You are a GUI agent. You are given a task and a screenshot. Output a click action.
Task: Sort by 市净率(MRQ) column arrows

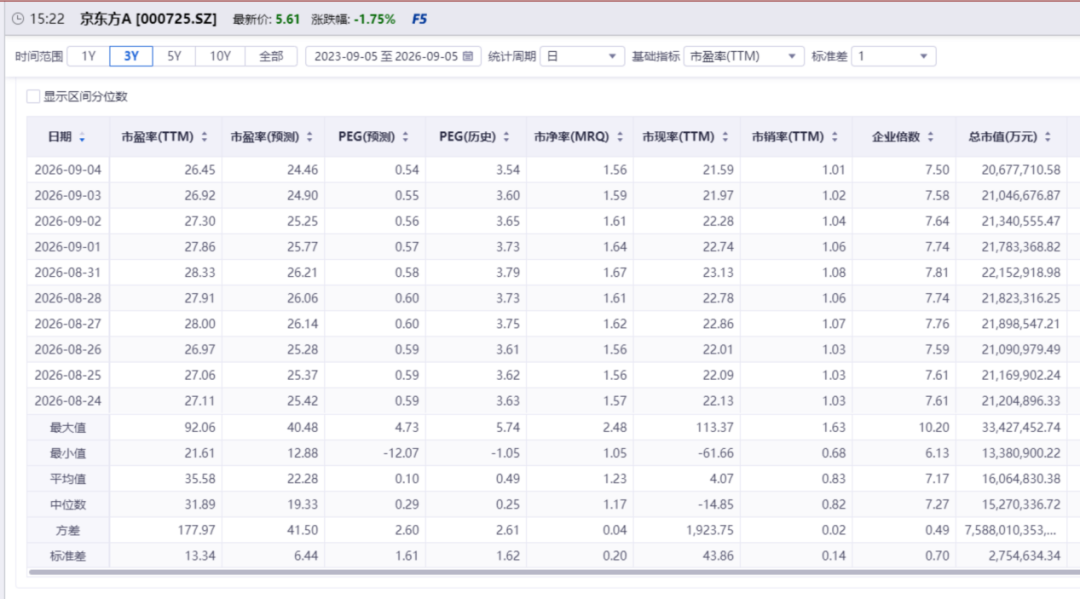(620, 137)
